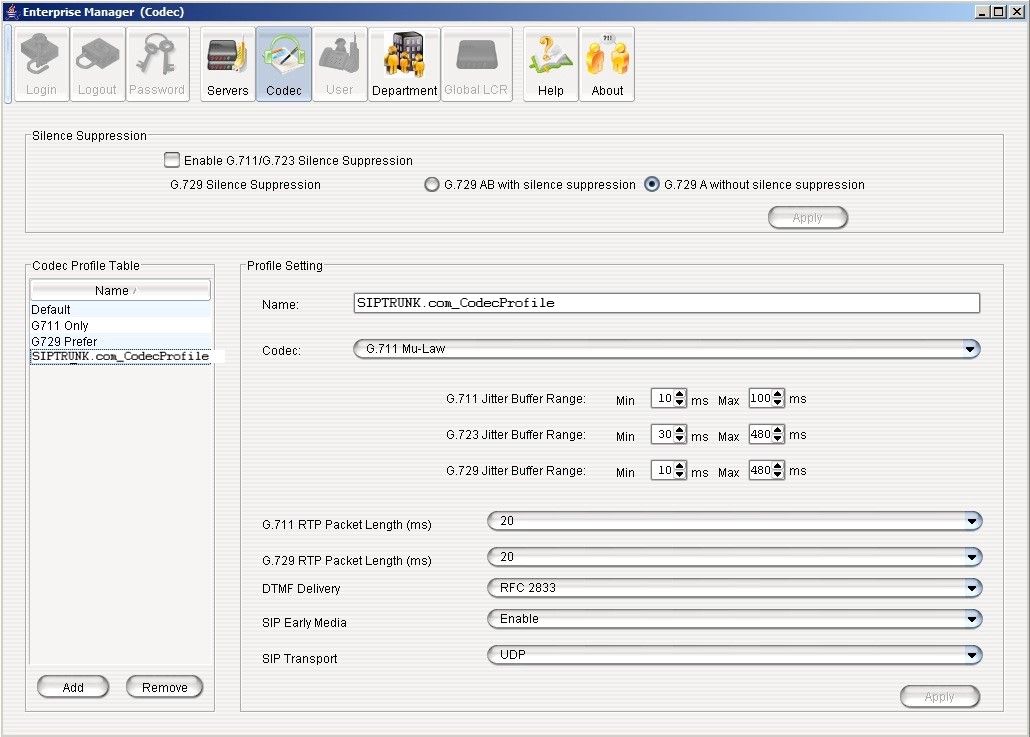Click Apply in Profile Setting section
Image resolution: width=1030 pixels, height=737 pixels.
point(939,696)
